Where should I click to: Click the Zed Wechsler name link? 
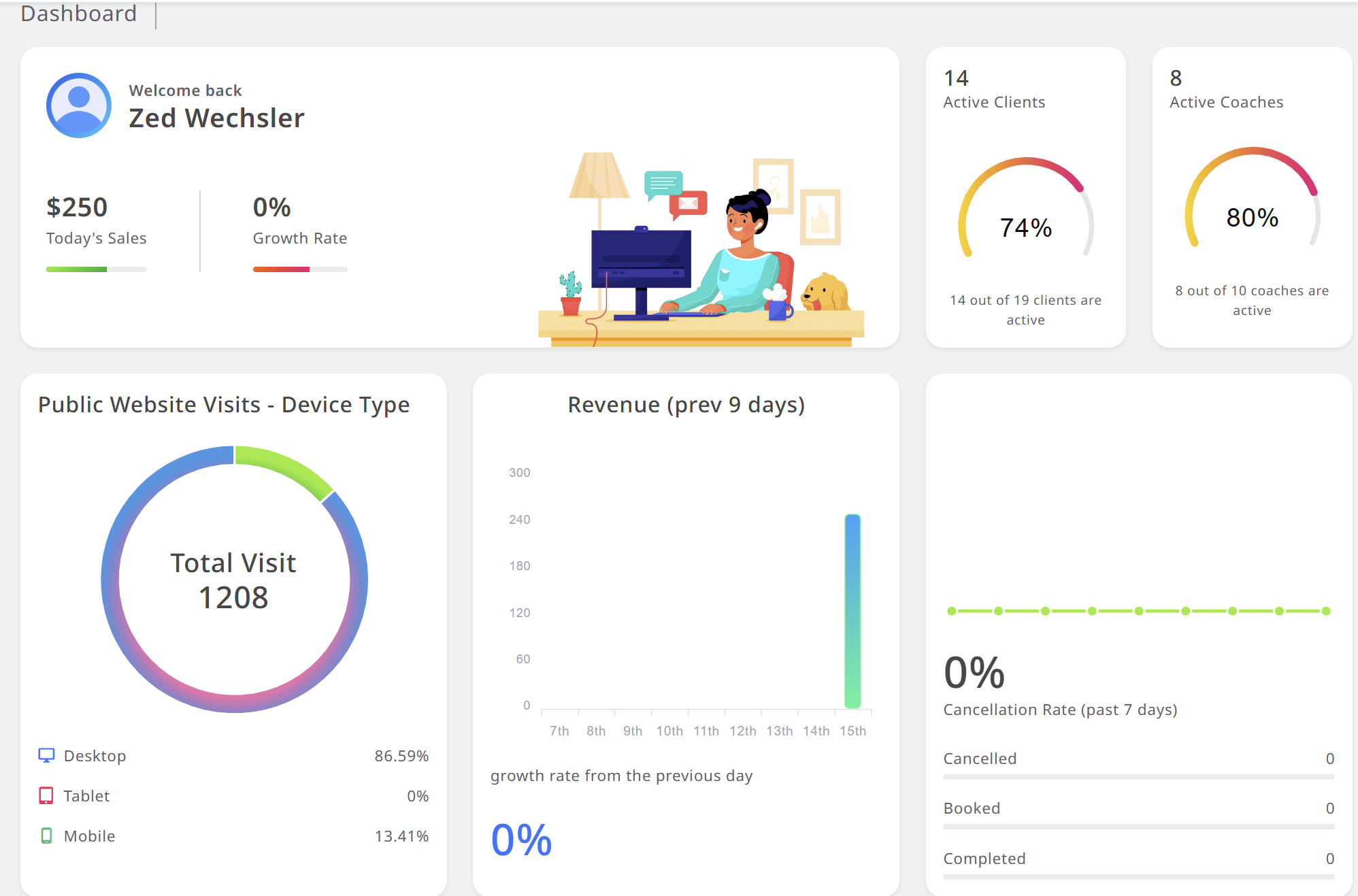click(216, 118)
